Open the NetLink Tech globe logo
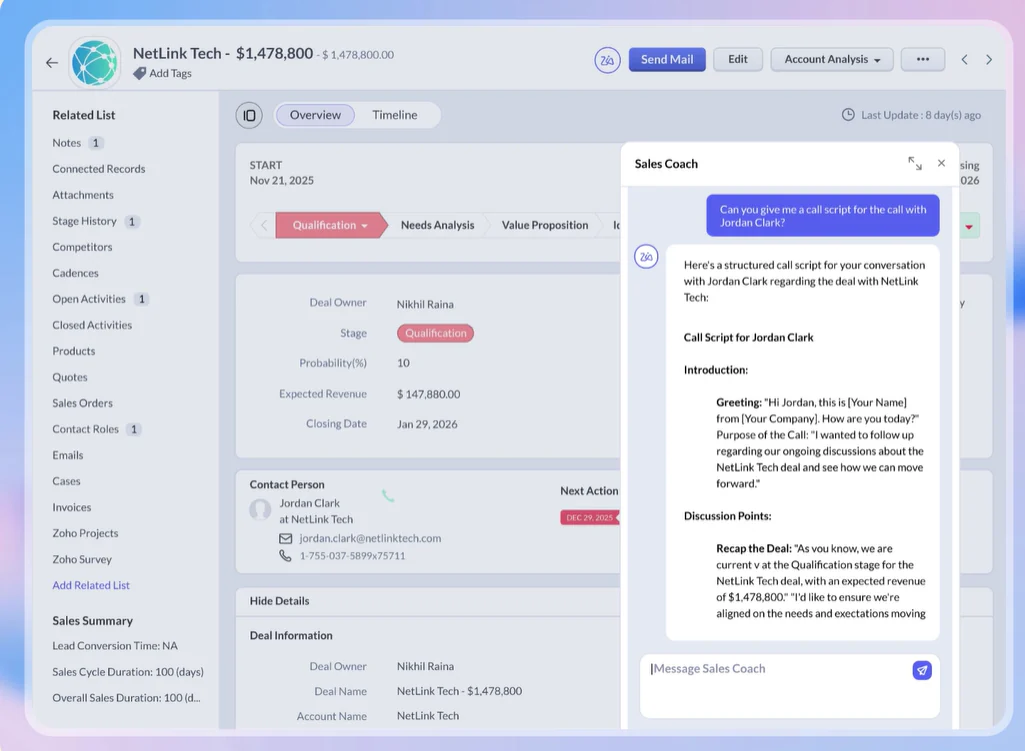This screenshot has height=751, width=1025. point(95,63)
